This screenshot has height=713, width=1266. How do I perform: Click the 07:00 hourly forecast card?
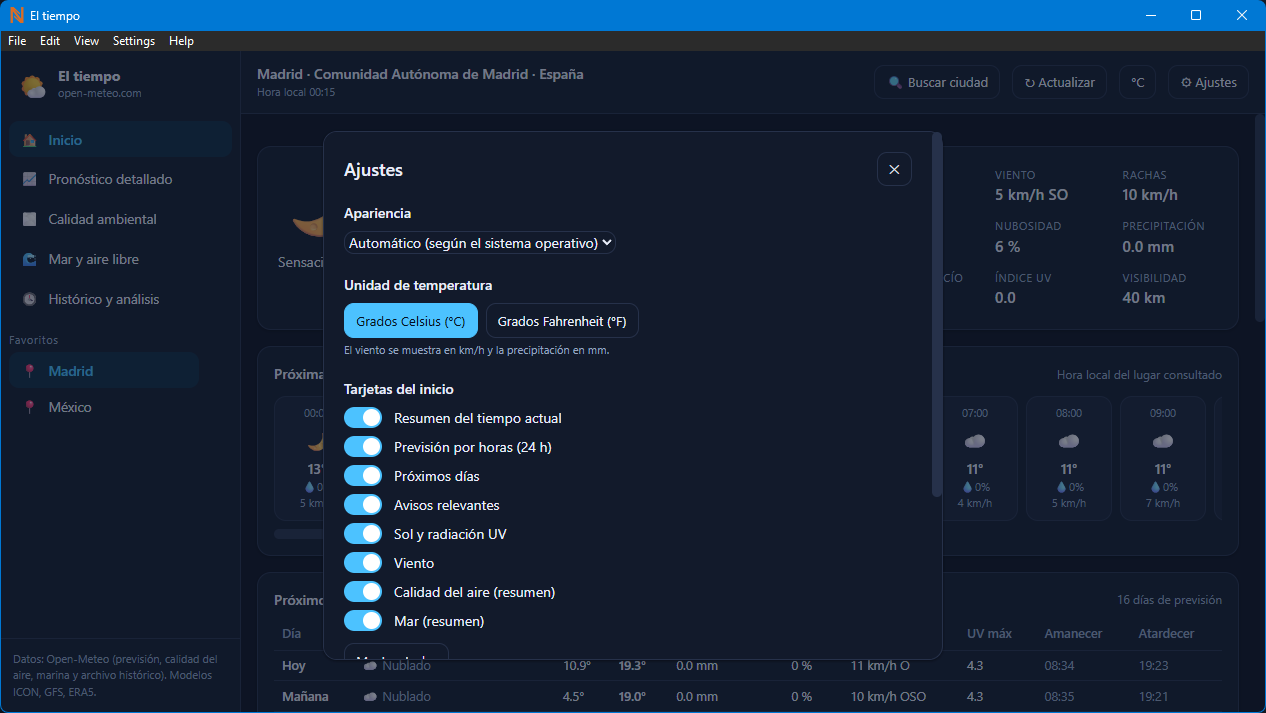coord(975,458)
